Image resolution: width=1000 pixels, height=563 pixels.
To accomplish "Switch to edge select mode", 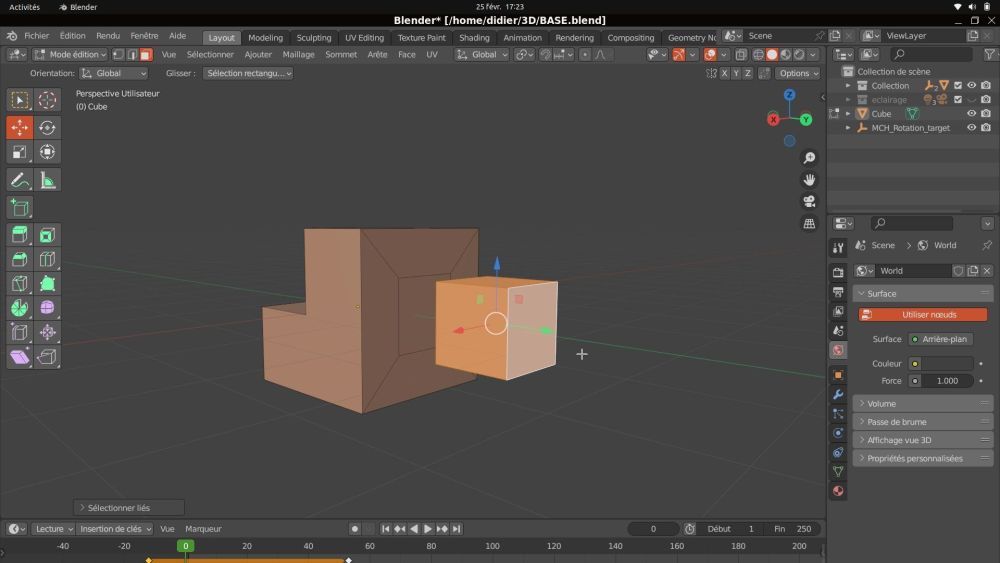I will 132,55.
